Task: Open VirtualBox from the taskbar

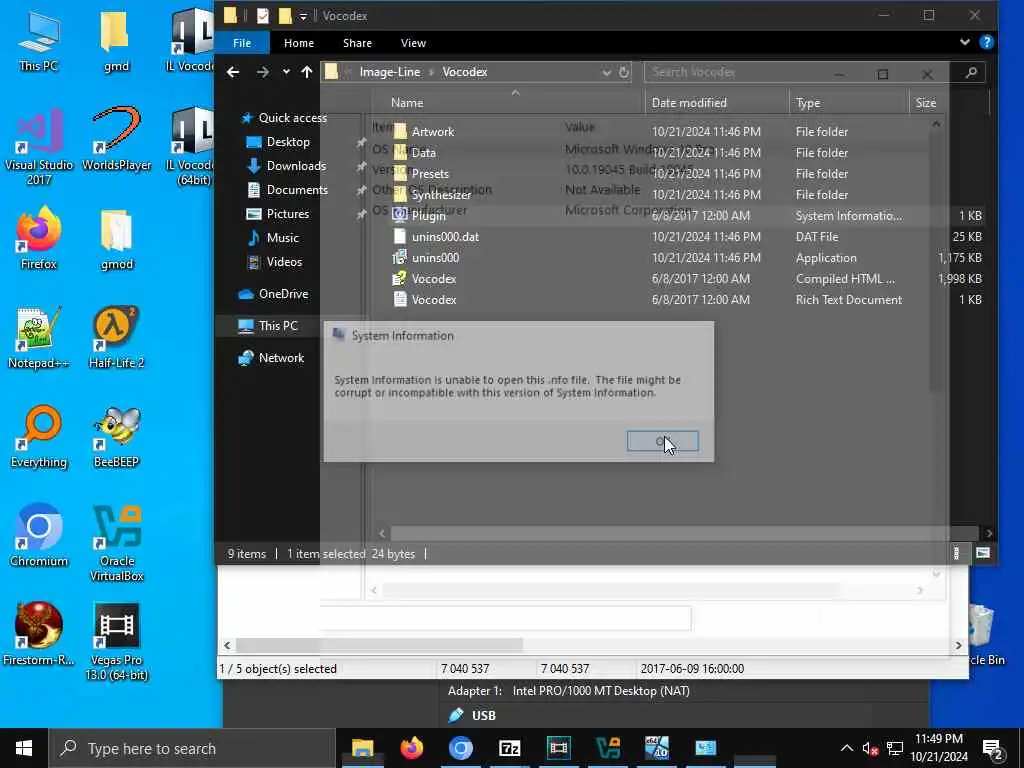Action: coord(607,748)
